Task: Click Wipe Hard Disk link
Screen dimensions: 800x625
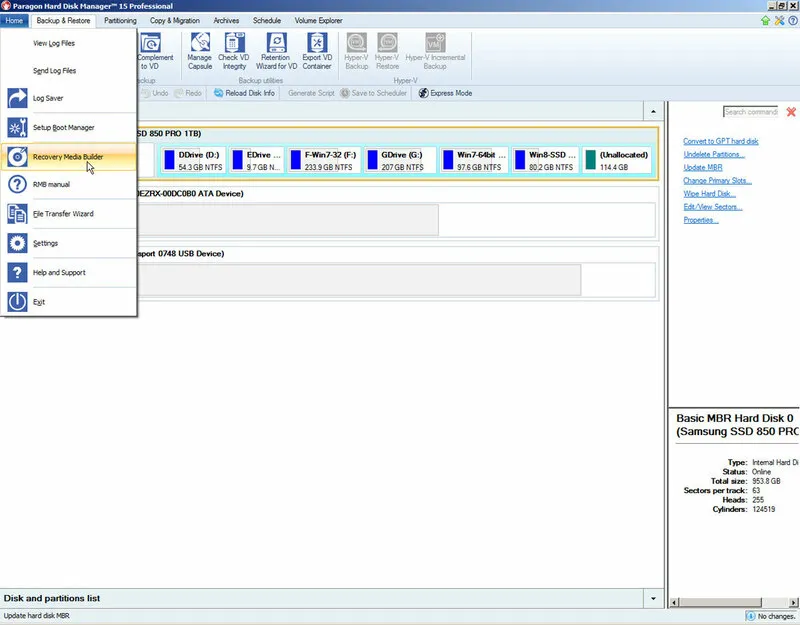Action: click(x=709, y=194)
